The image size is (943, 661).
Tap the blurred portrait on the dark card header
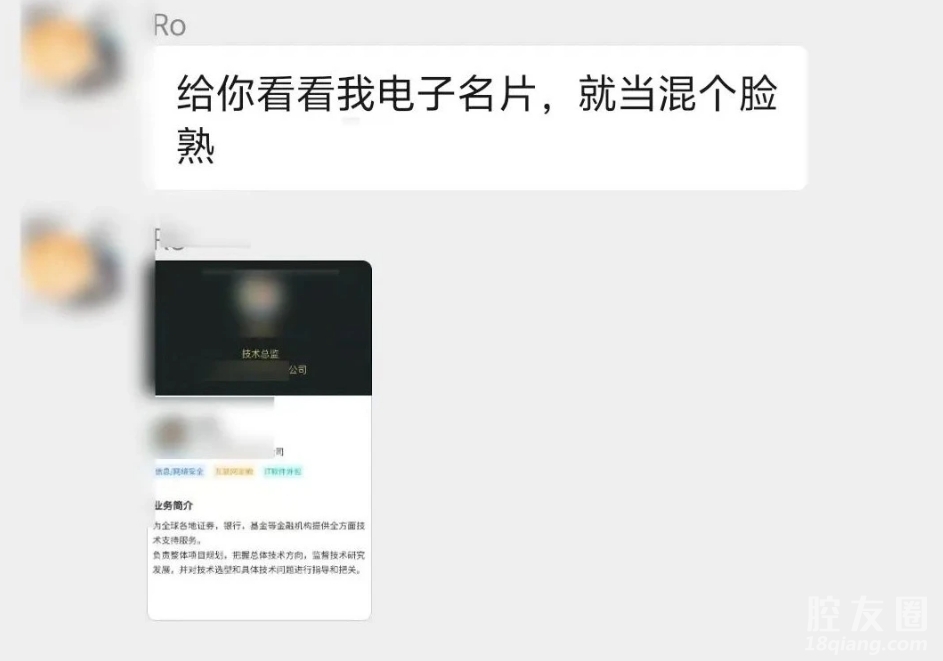point(260,301)
